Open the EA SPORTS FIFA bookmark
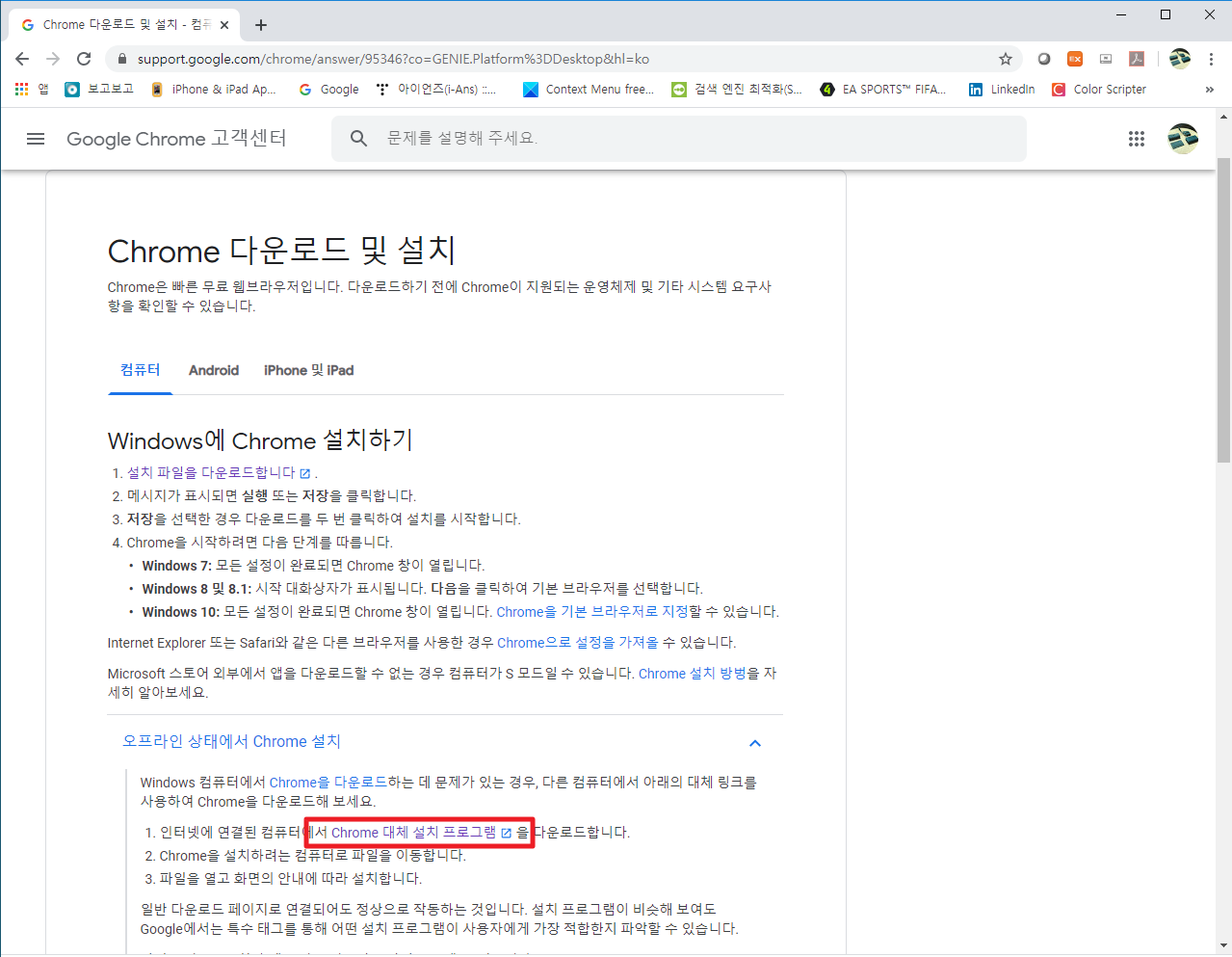1232x957 pixels. [883, 89]
